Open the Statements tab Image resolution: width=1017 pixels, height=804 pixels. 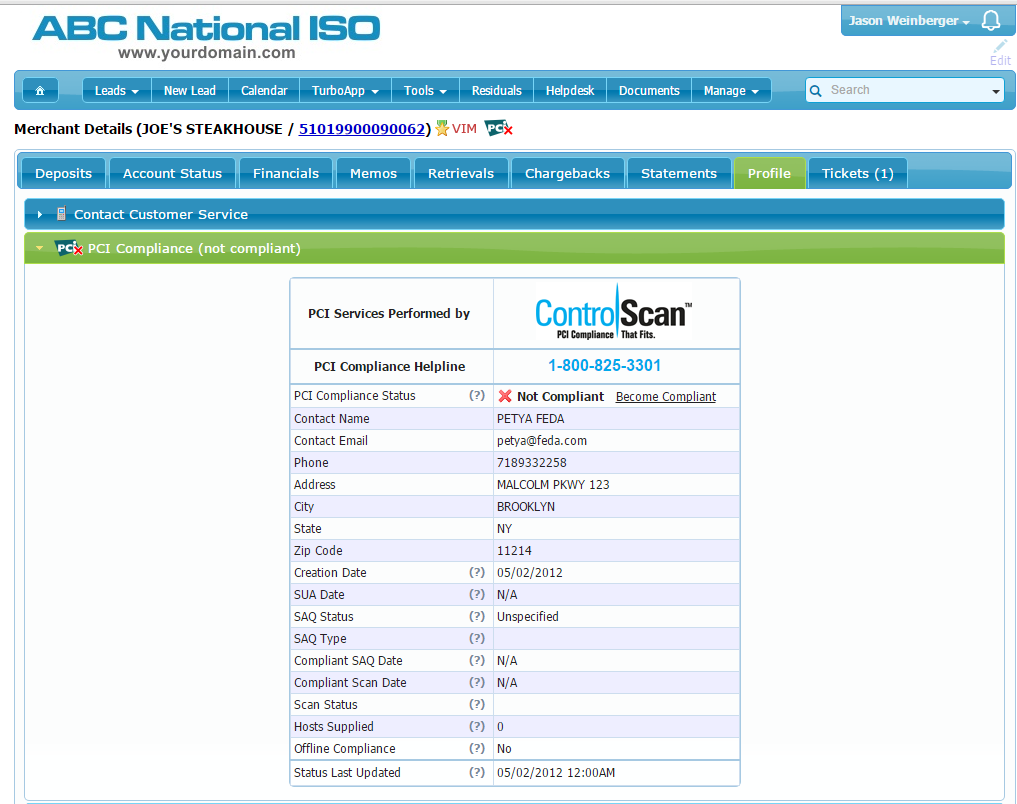[x=679, y=173]
